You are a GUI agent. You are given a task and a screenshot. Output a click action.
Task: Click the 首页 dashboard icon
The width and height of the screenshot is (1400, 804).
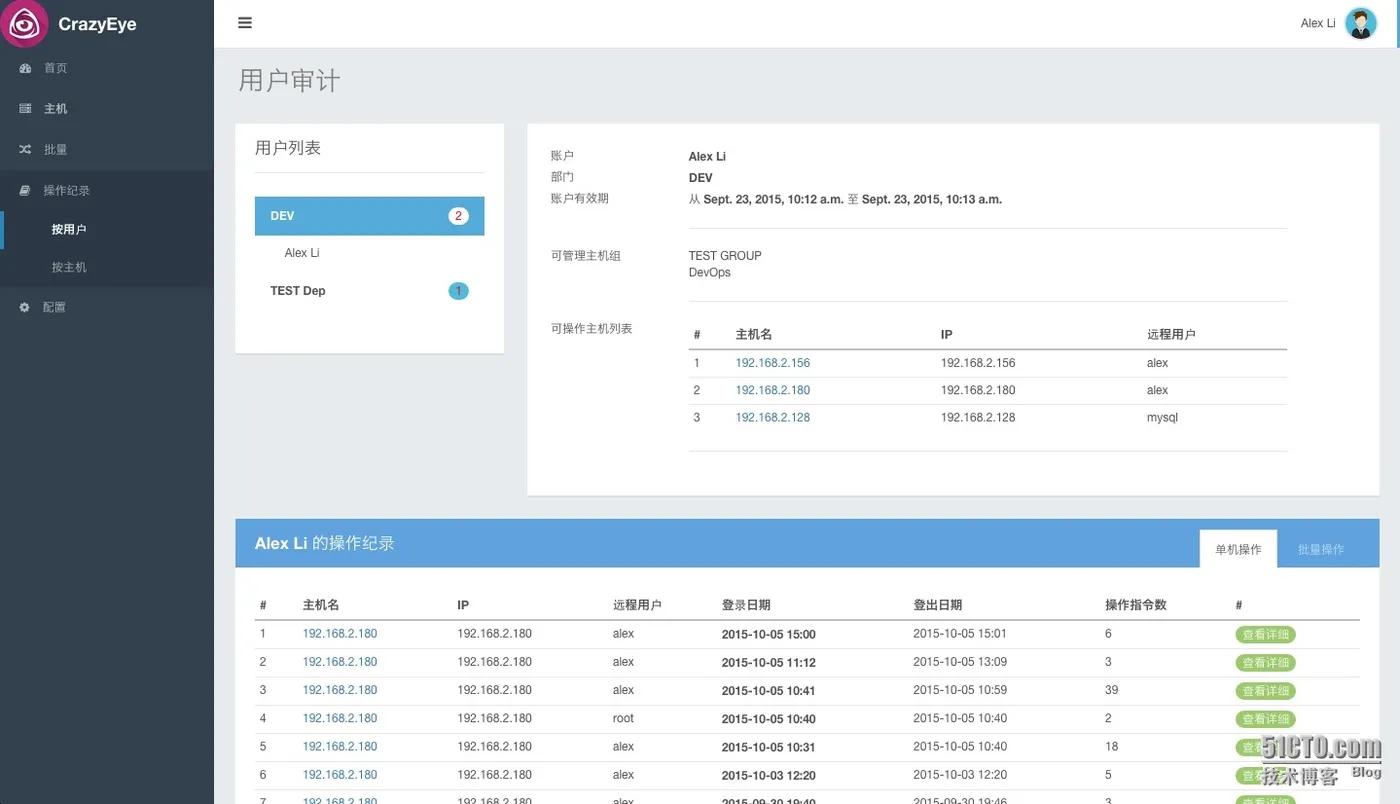coord(26,68)
